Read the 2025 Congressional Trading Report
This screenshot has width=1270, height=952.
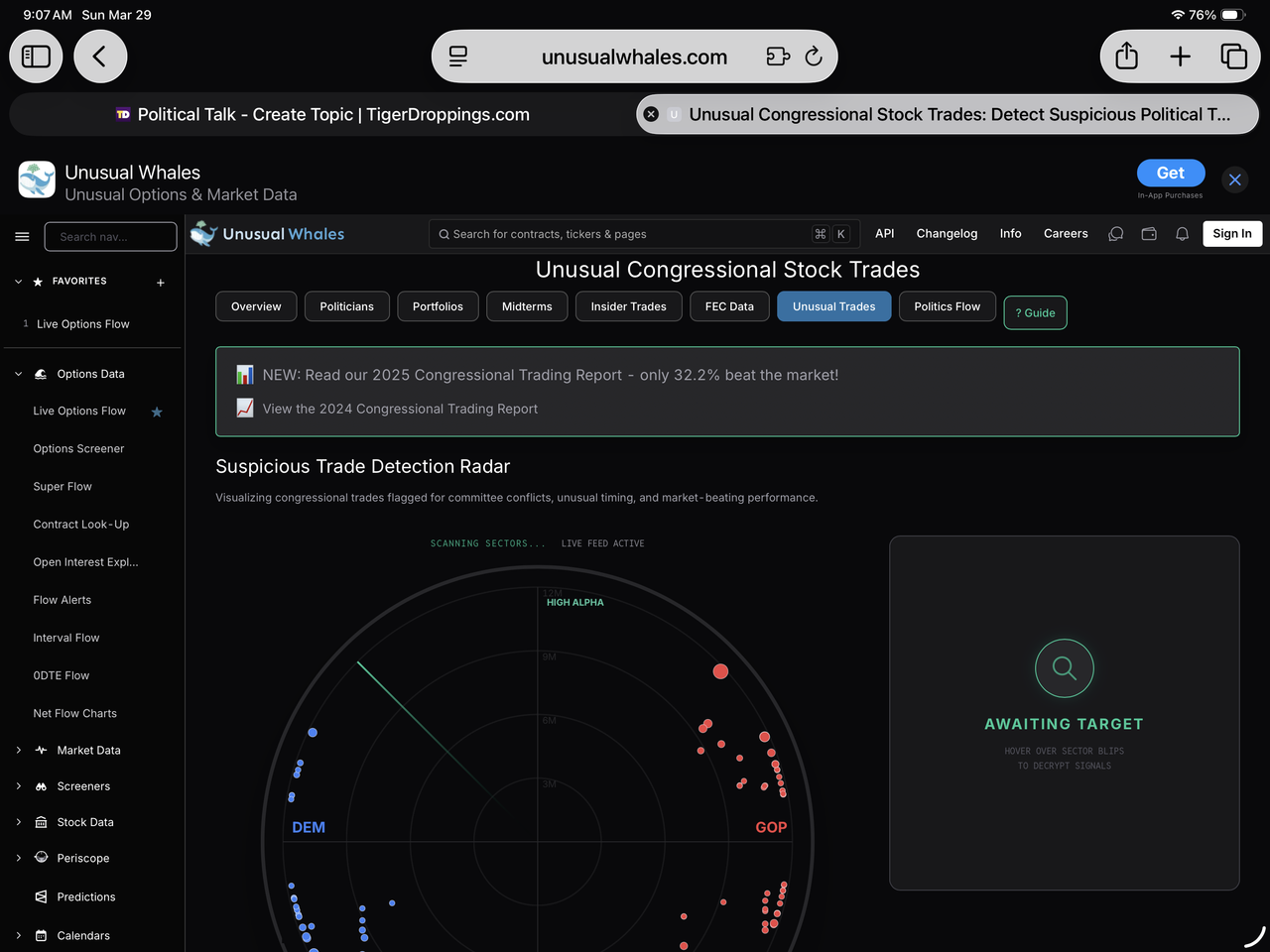[551, 375]
